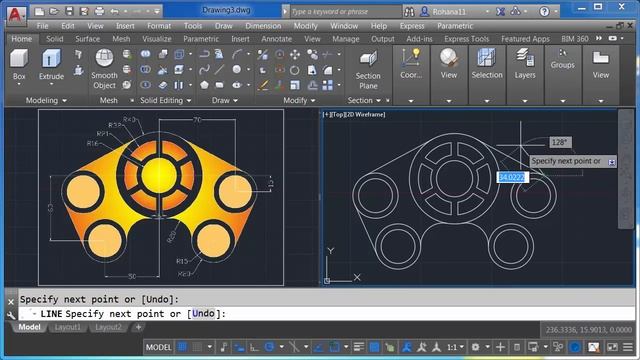The width and height of the screenshot is (640, 360).
Task: Click the Smooth Object mesh tool
Action: 104,69
